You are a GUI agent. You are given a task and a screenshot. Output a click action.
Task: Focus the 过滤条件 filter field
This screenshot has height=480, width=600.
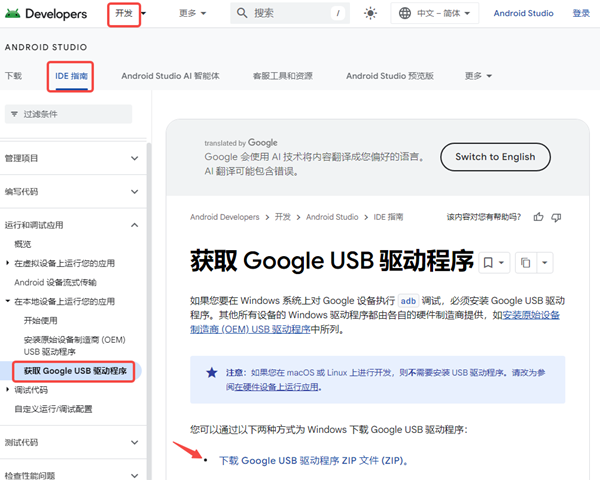(68, 114)
